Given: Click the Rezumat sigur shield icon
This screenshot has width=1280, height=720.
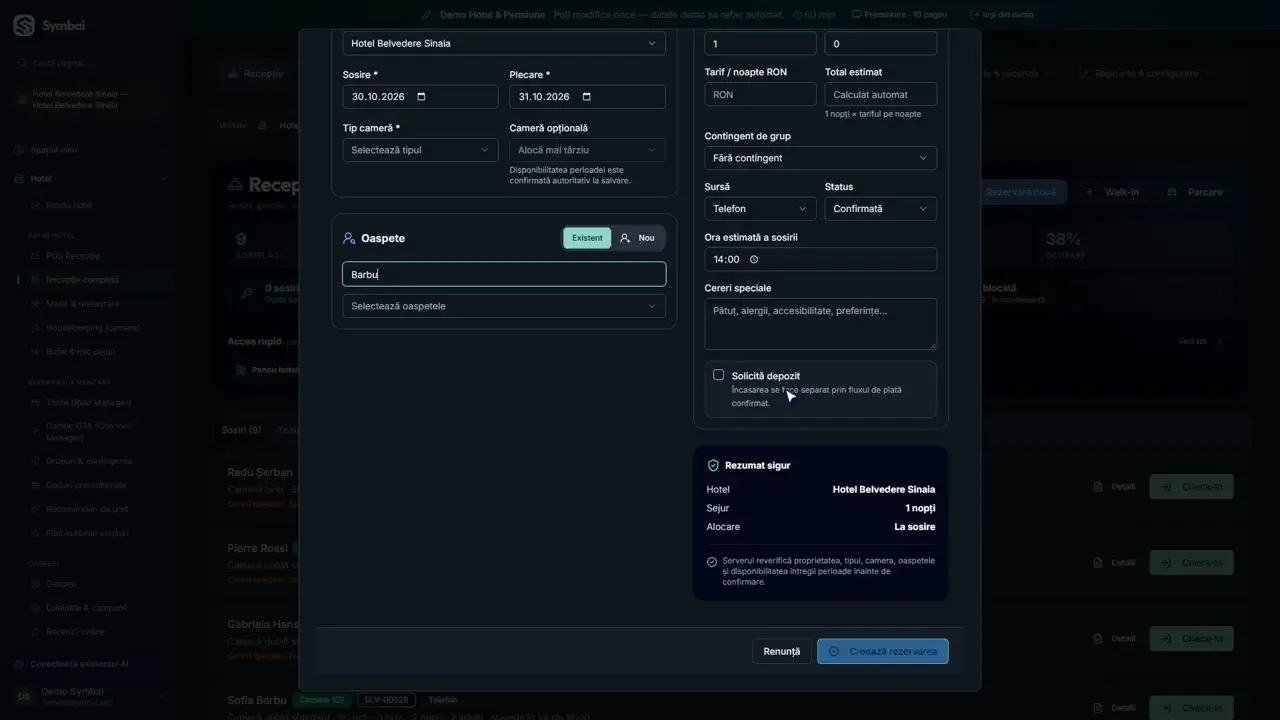Looking at the screenshot, I should (713, 465).
